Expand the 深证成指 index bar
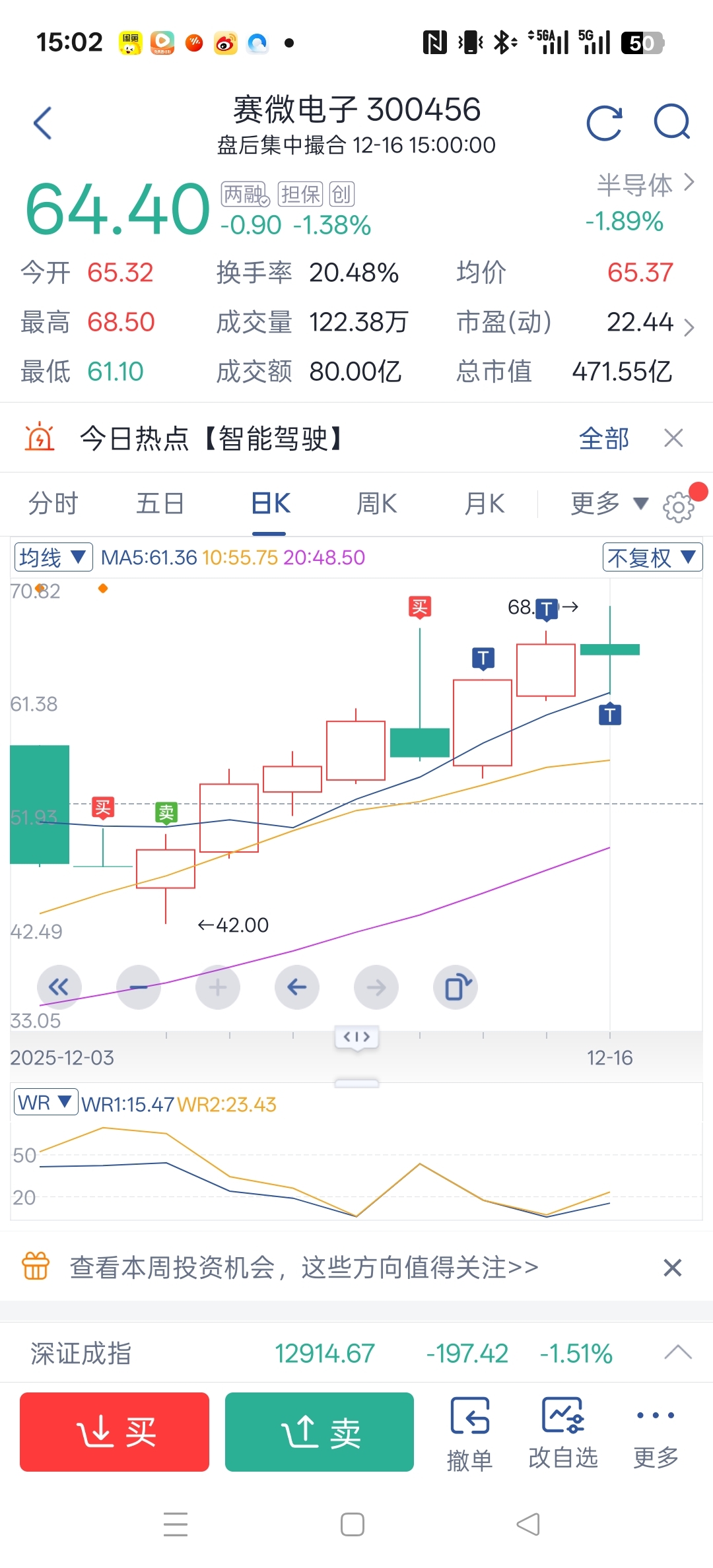The width and height of the screenshot is (713, 1568). coord(677,1353)
